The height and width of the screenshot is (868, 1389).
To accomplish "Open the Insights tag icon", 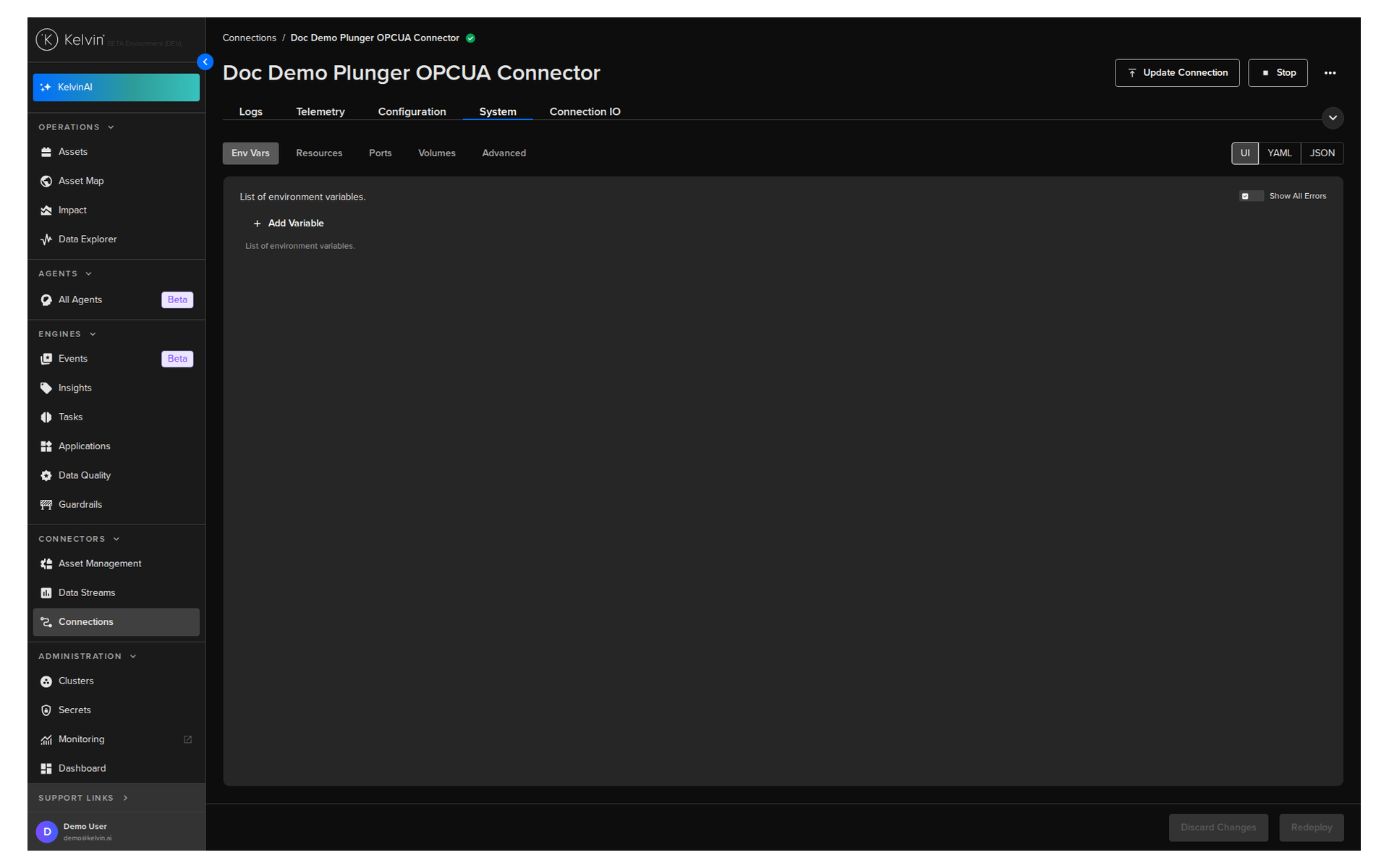I will tap(46, 388).
